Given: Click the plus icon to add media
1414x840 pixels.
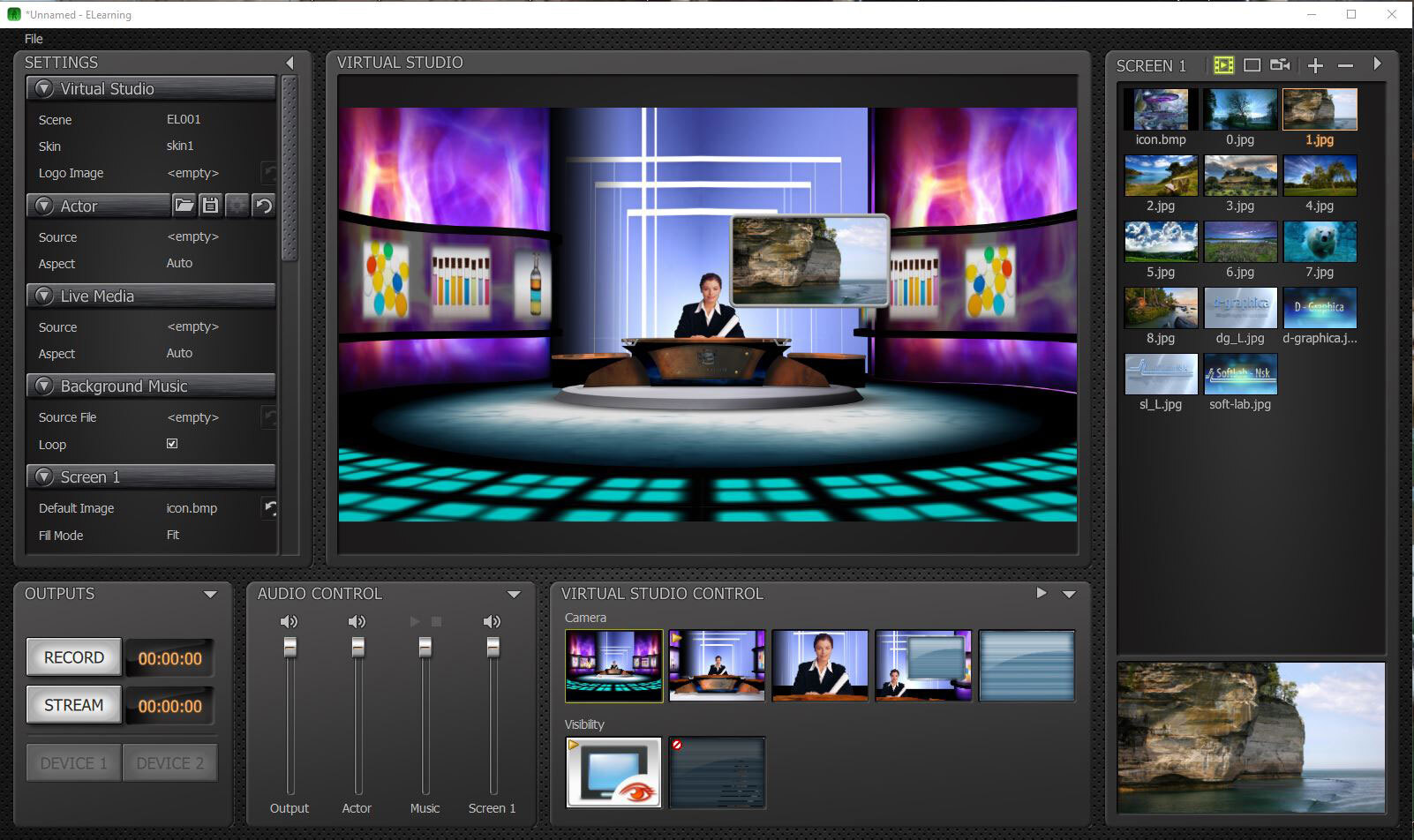Looking at the screenshot, I should coord(1315,65).
